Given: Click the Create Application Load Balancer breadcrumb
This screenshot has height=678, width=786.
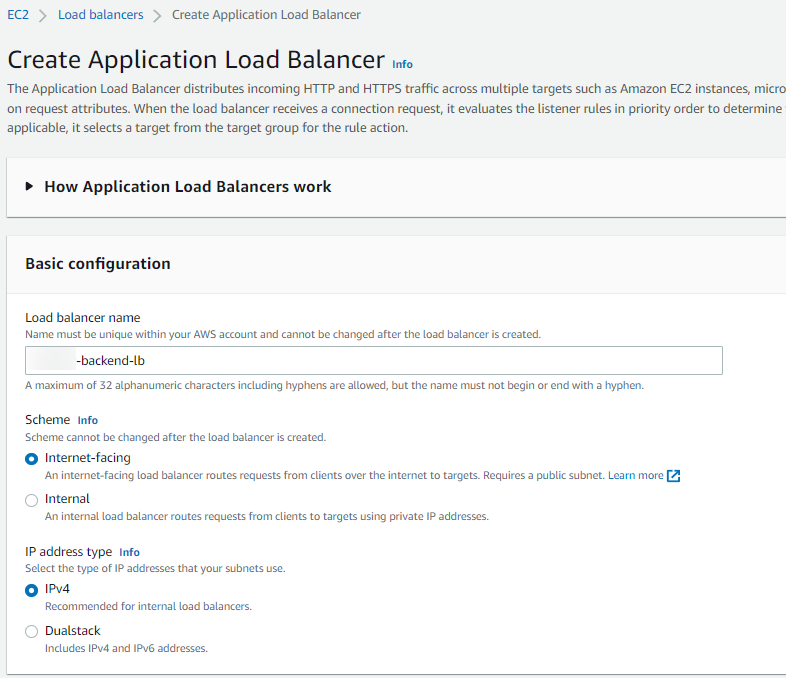Looking at the screenshot, I should click(266, 15).
